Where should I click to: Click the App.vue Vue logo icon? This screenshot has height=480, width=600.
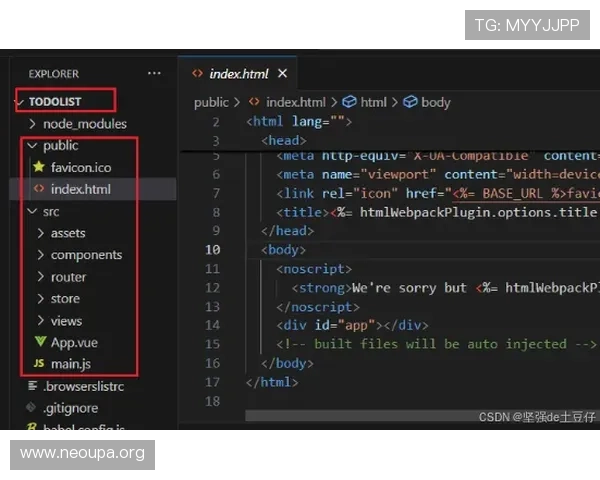point(39,343)
